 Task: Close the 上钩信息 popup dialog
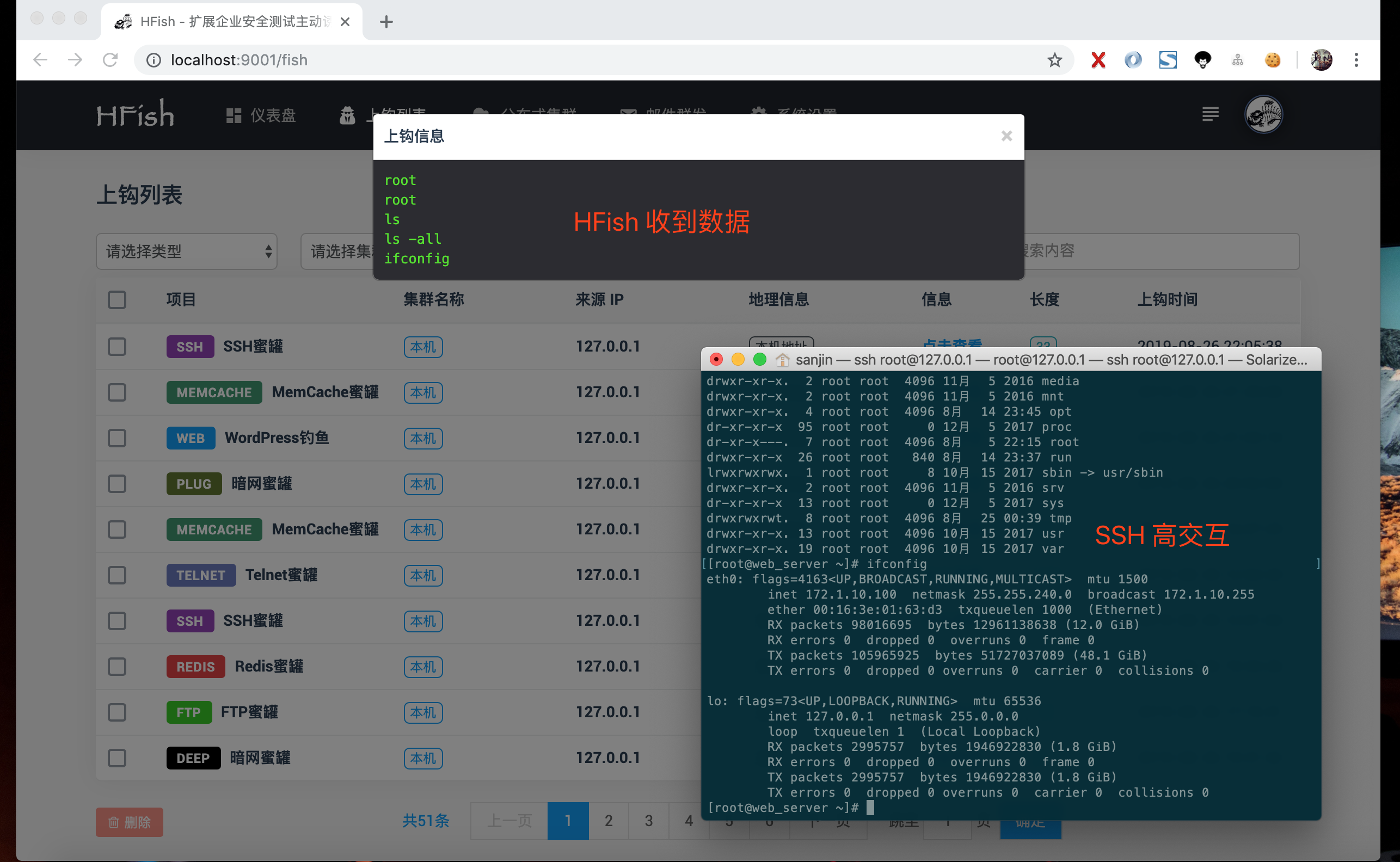(1006, 136)
